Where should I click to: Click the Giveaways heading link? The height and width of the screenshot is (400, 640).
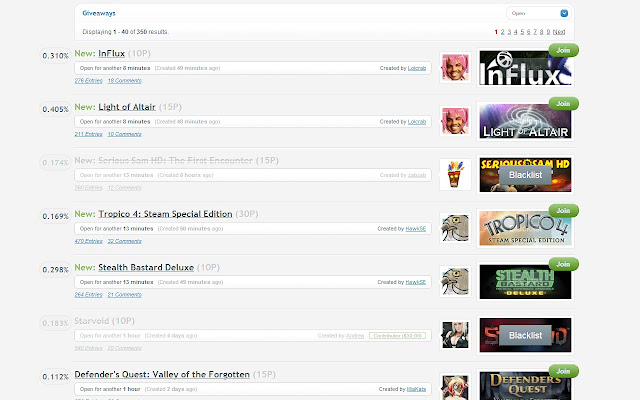click(x=99, y=13)
